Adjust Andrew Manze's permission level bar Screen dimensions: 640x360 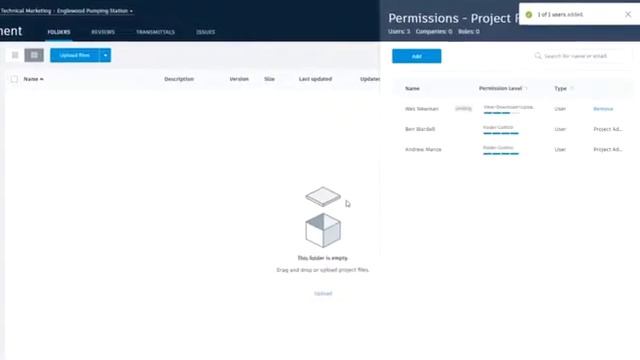[x=501, y=153]
